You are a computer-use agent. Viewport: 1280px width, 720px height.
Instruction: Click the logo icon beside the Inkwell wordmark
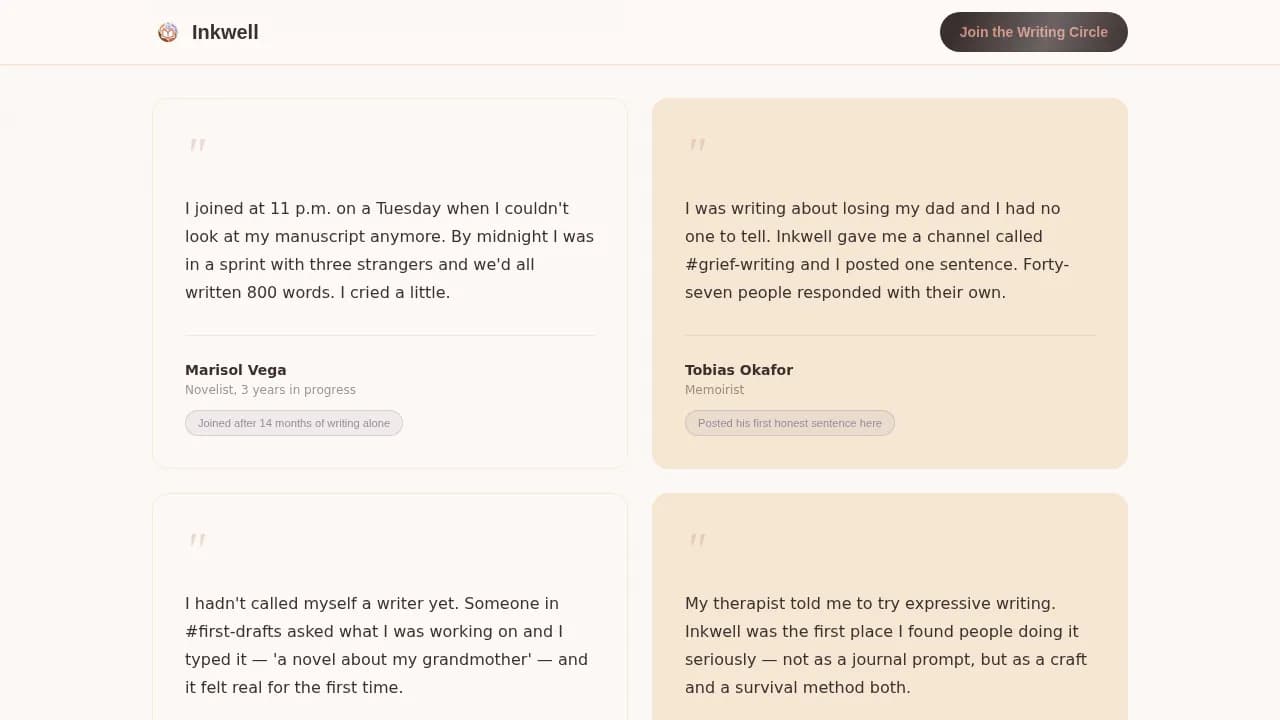[167, 32]
